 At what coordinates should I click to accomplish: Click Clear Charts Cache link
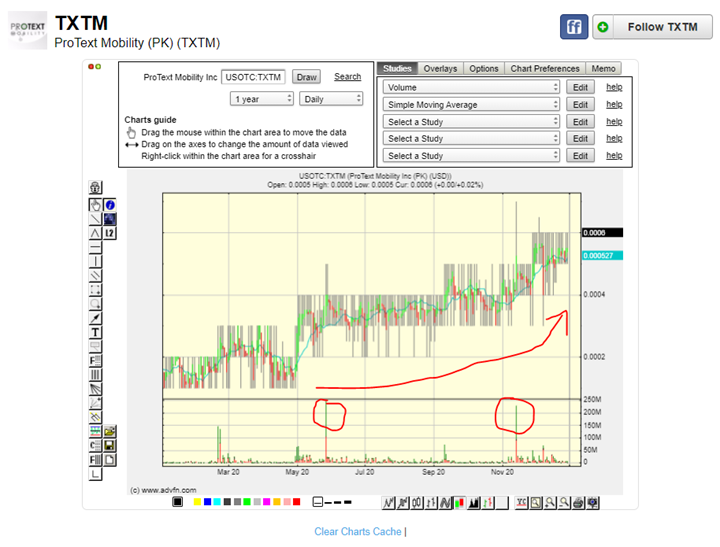tap(358, 531)
